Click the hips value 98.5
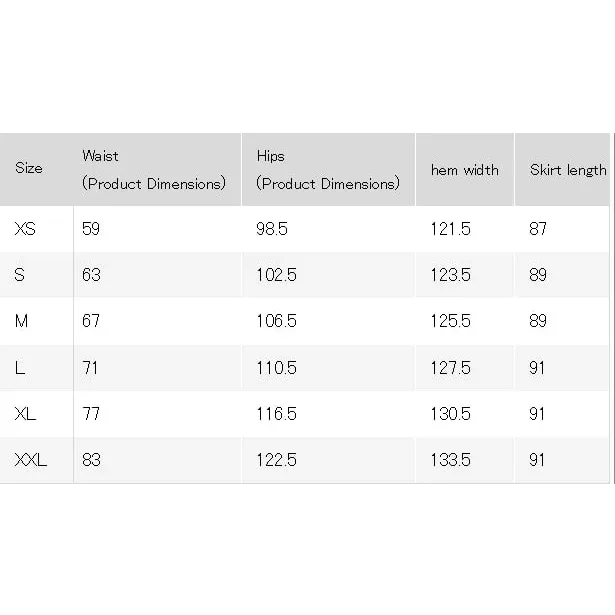Screen dimensions: 615x615 click(x=272, y=229)
